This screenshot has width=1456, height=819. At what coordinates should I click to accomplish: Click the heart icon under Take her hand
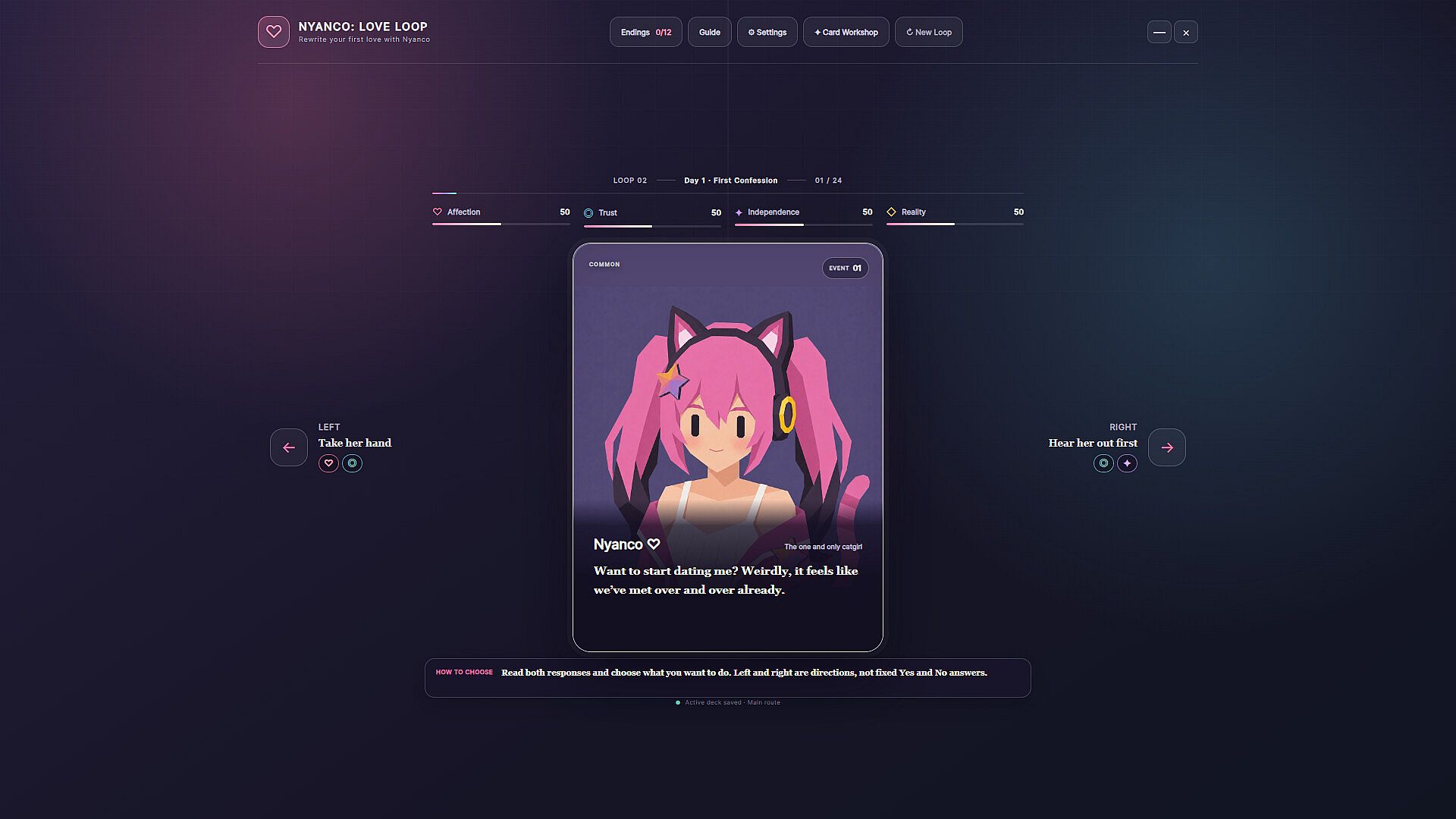click(328, 463)
